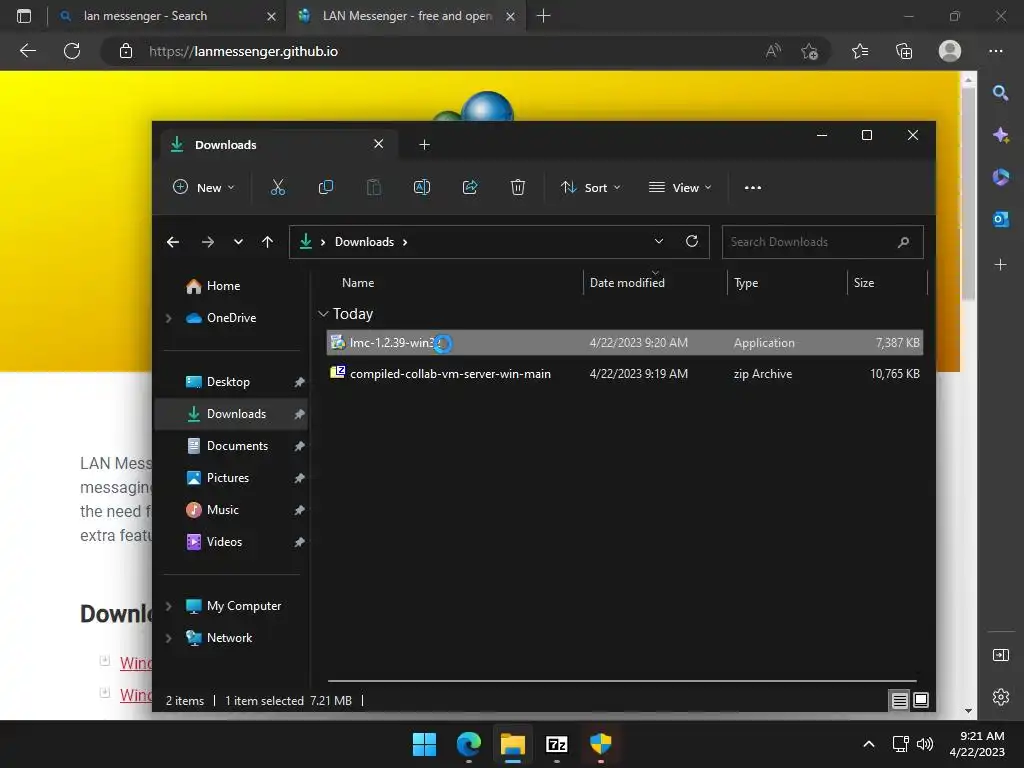Open Videos in navigation pane
This screenshot has width=1024, height=768.
point(224,542)
